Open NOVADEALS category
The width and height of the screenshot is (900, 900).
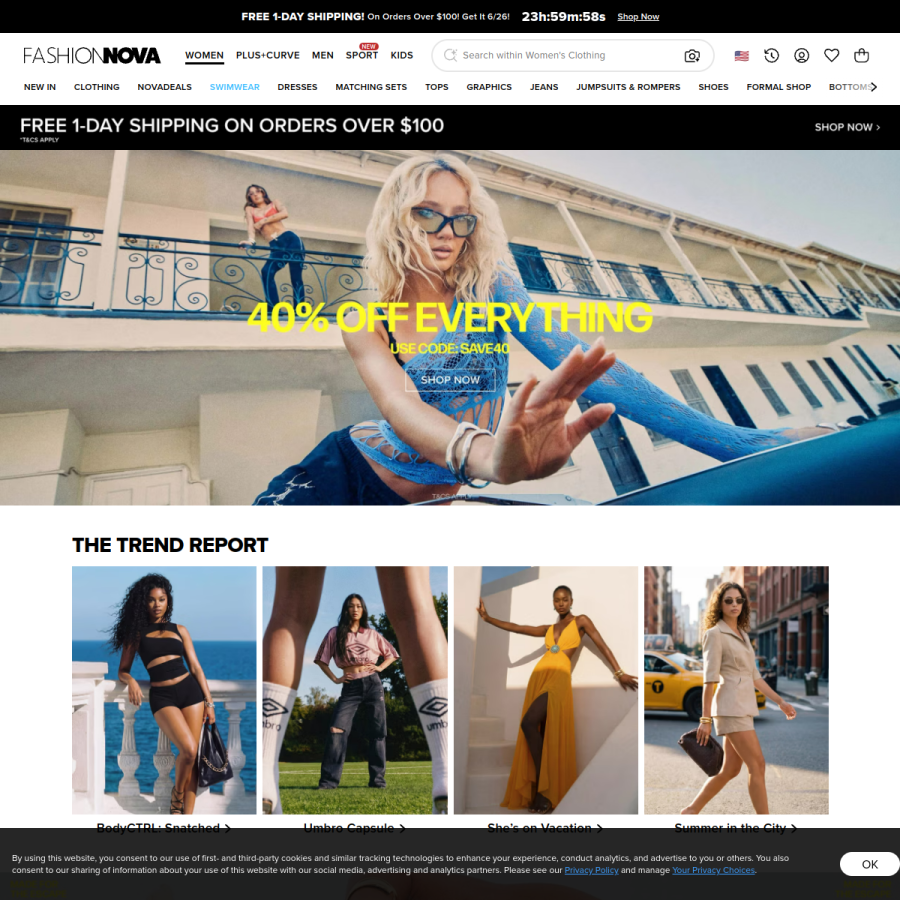tap(164, 87)
